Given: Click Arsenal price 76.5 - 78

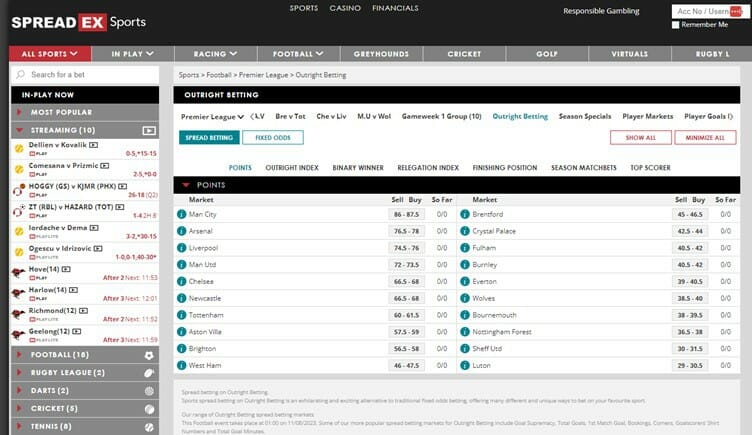Looking at the screenshot, I should [406, 231].
